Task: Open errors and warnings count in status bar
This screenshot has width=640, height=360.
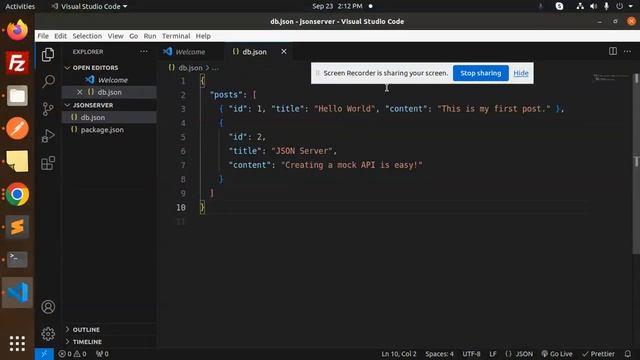Action: tap(72, 354)
